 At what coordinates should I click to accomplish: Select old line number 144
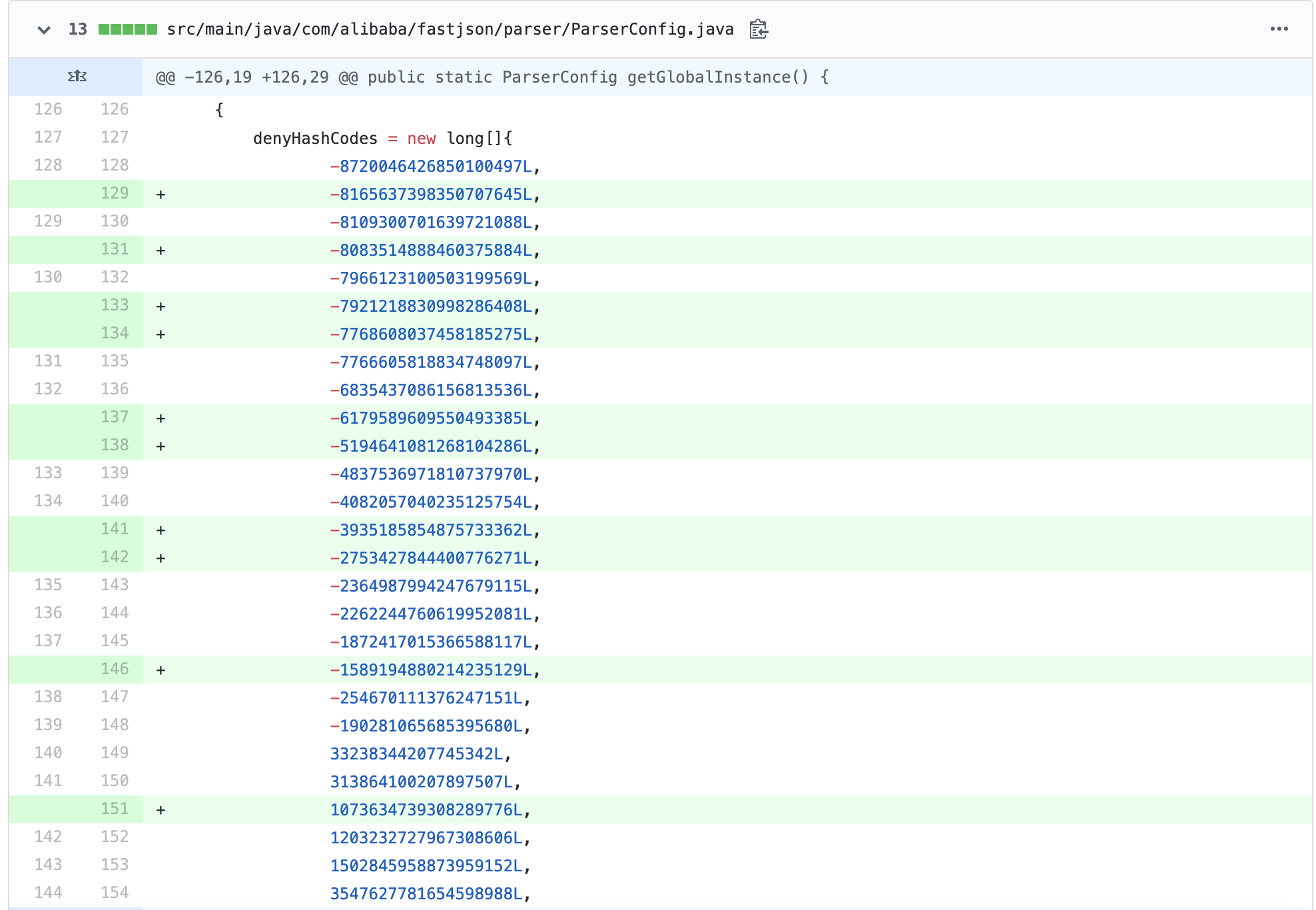coord(48,893)
